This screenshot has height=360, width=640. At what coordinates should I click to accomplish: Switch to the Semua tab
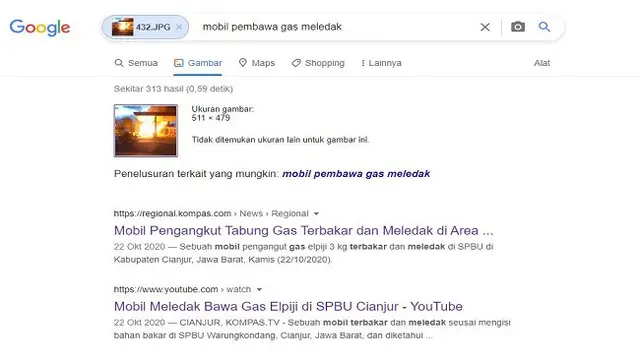pyautogui.click(x=136, y=63)
